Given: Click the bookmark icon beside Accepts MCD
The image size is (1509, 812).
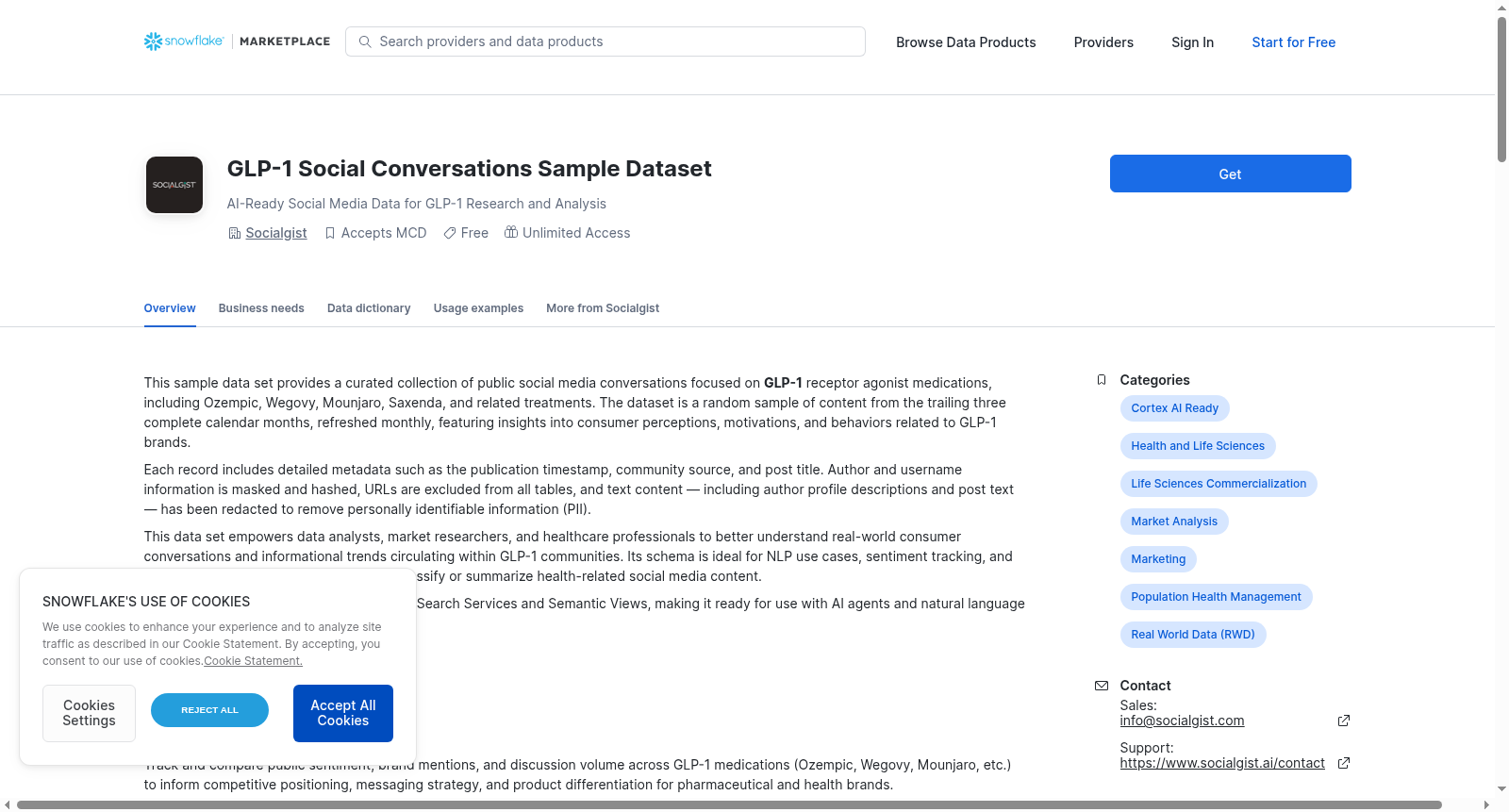Looking at the screenshot, I should (x=330, y=233).
